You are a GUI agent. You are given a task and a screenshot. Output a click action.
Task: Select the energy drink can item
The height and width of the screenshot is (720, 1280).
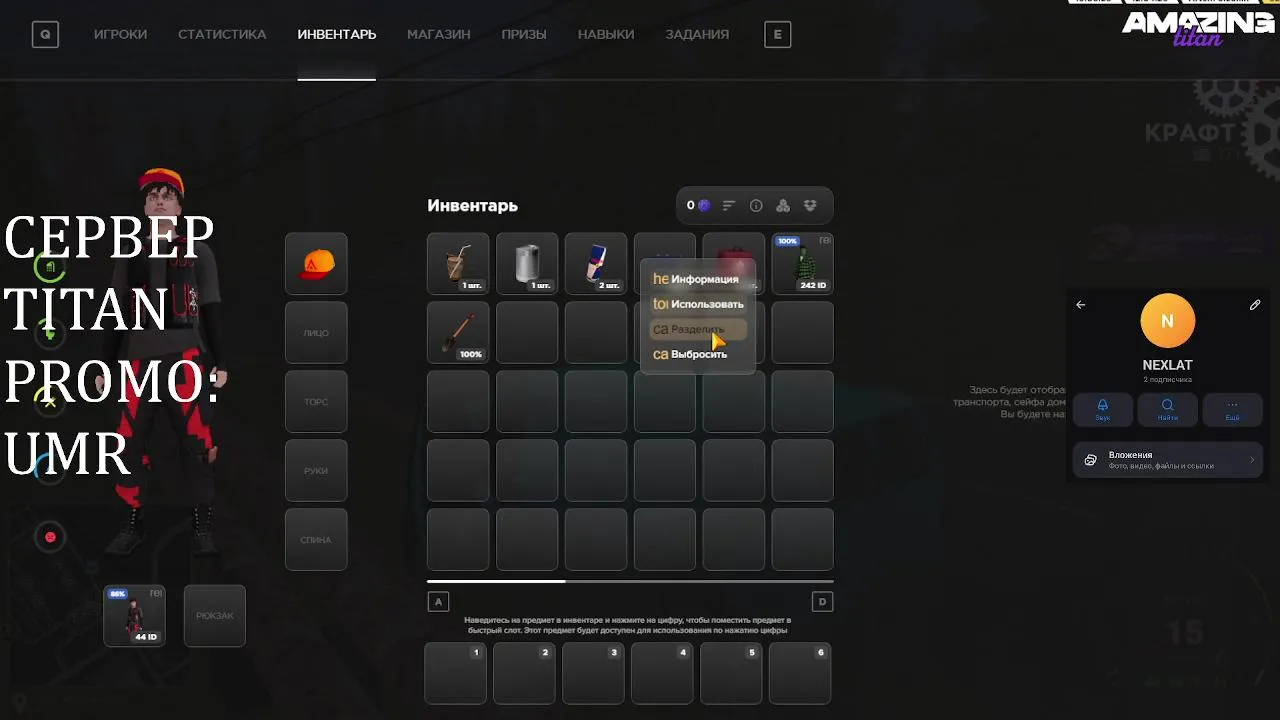tap(596, 264)
